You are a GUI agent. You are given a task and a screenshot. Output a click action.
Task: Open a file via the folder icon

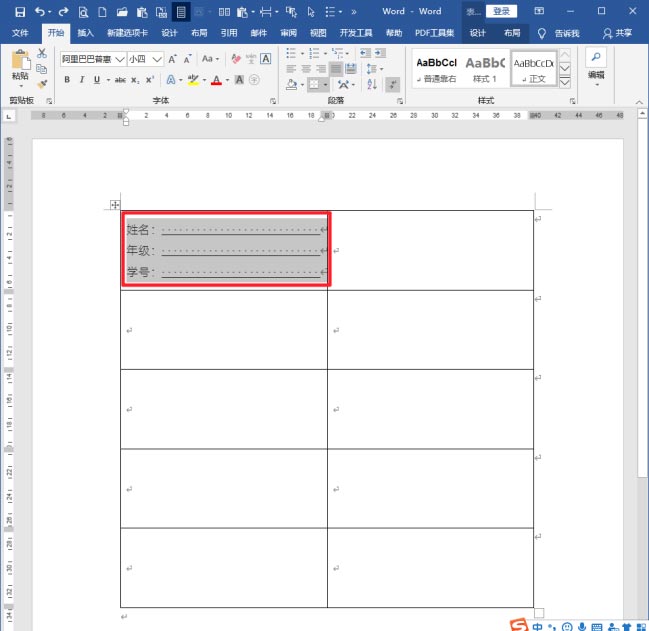tap(122, 12)
